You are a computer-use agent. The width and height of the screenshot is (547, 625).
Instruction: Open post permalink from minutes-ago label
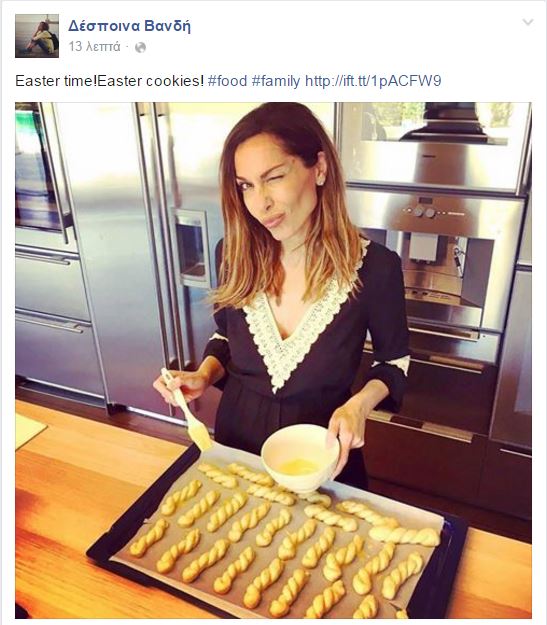(94, 47)
